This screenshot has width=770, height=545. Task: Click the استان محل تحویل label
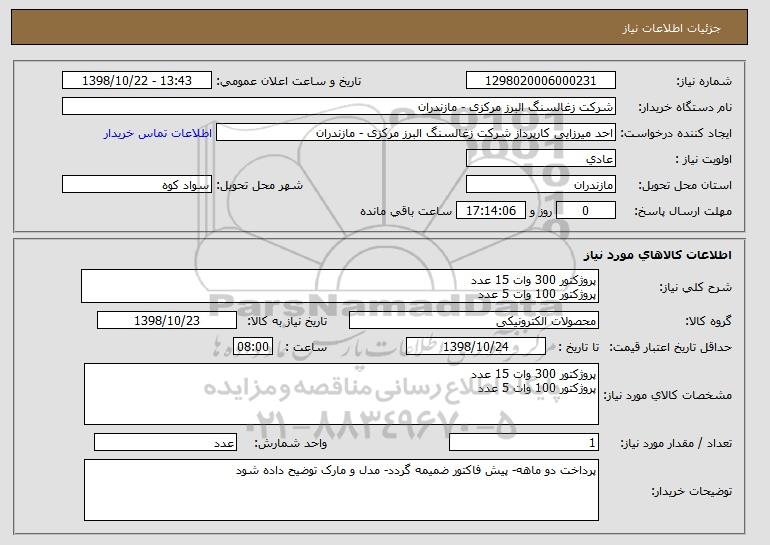(x=685, y=185)
